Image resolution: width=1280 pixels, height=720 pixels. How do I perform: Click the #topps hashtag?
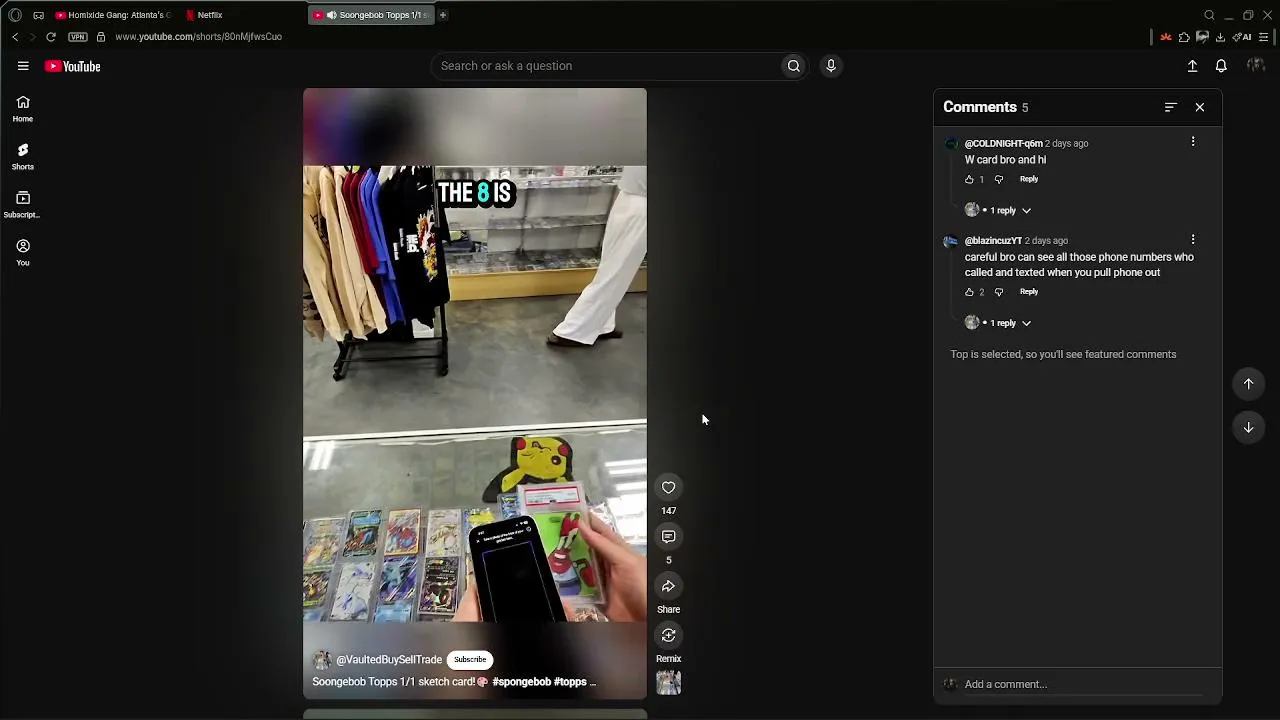(570, 682)
